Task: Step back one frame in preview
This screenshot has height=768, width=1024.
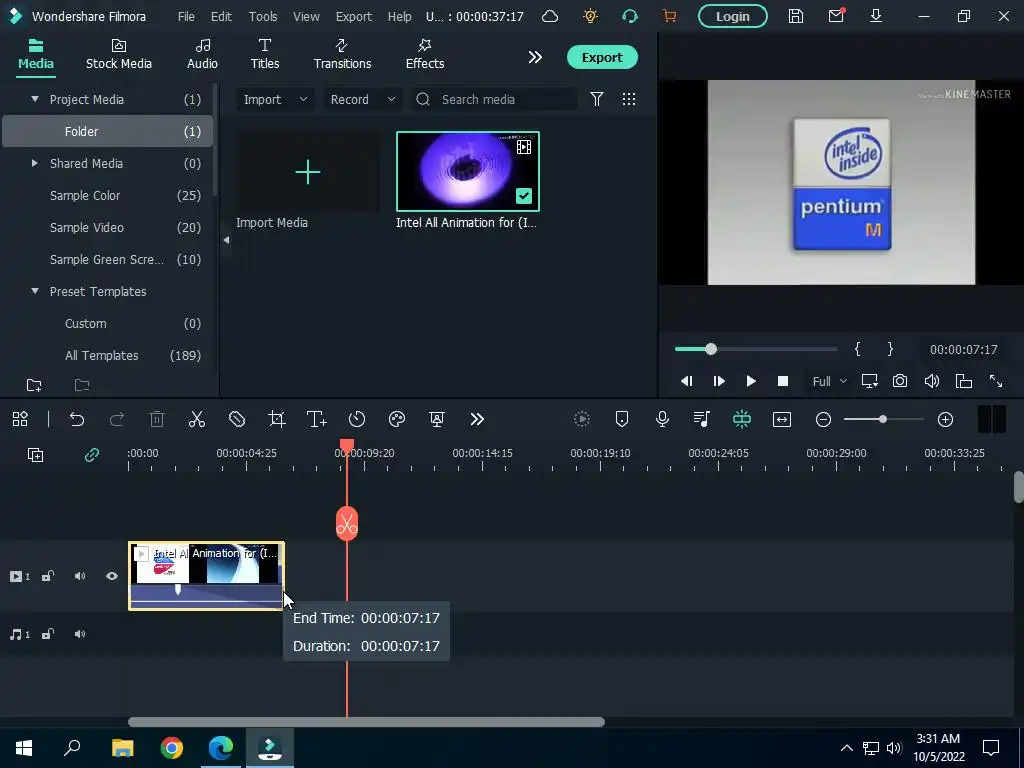Action: pyautogui.click(x=686, y=381)
